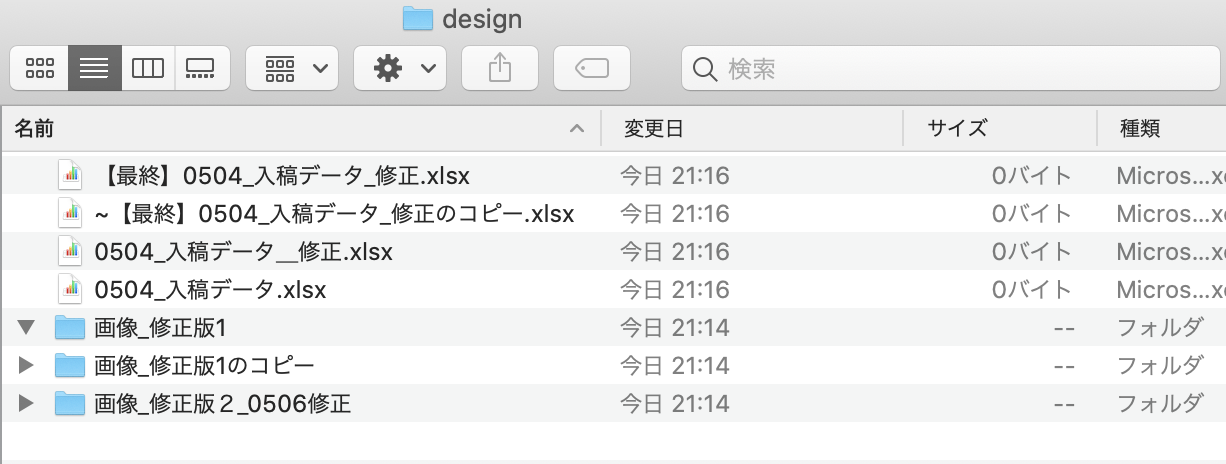Select 【最終】0504_入稿データ_修正.xlsx file

click(x=283, y=176)
